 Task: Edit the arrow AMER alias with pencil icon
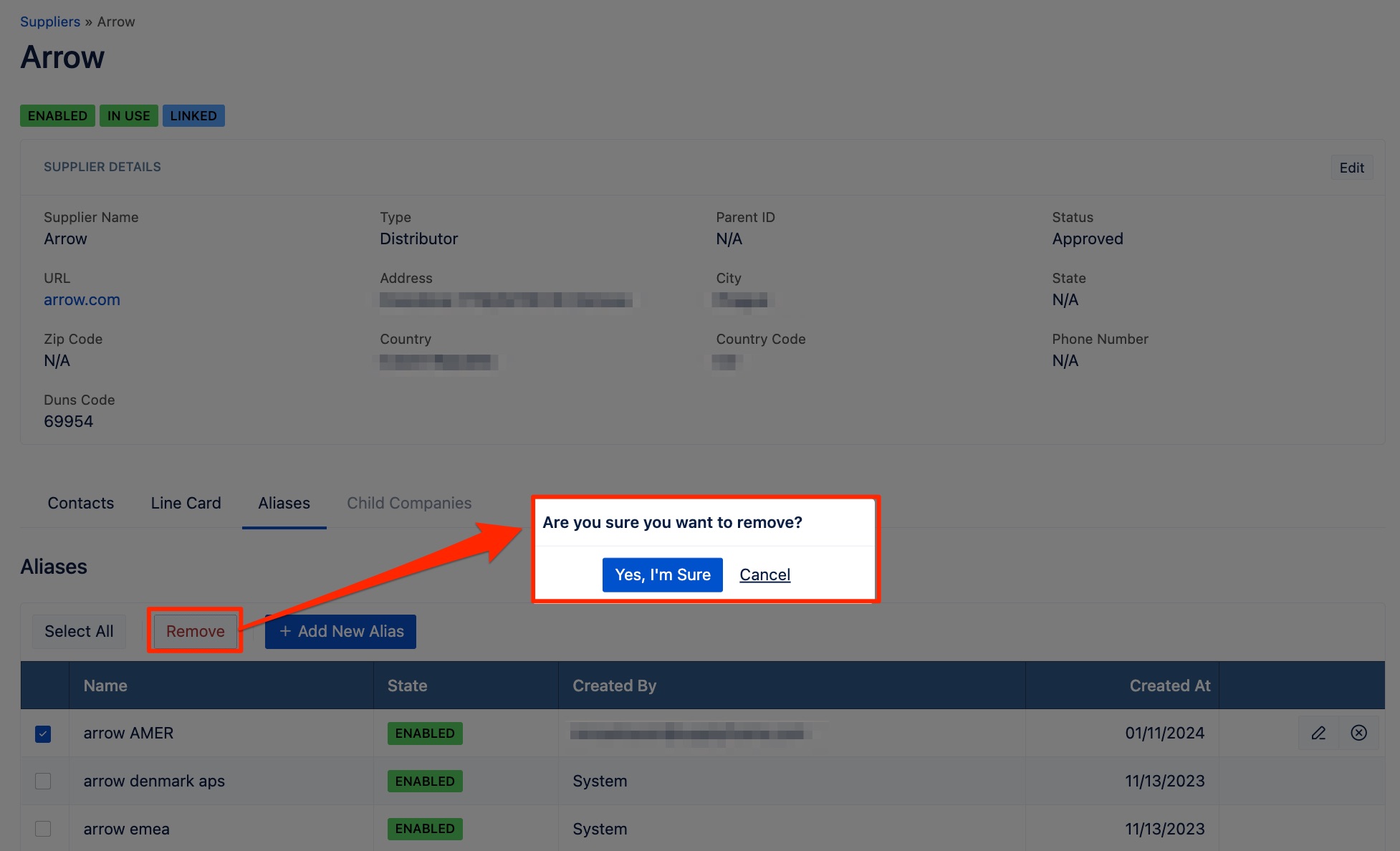1318,733
